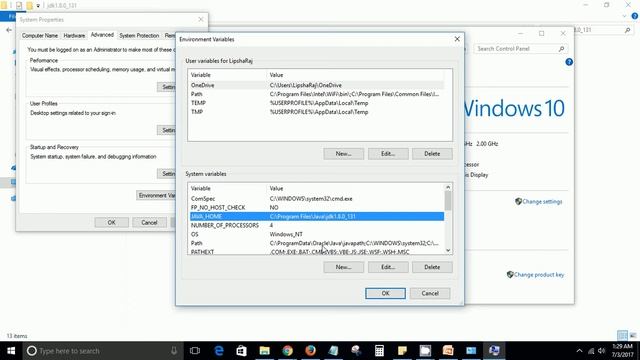
Task: Close the Environment Variables dialog with X
Action: tap(457, 39)
